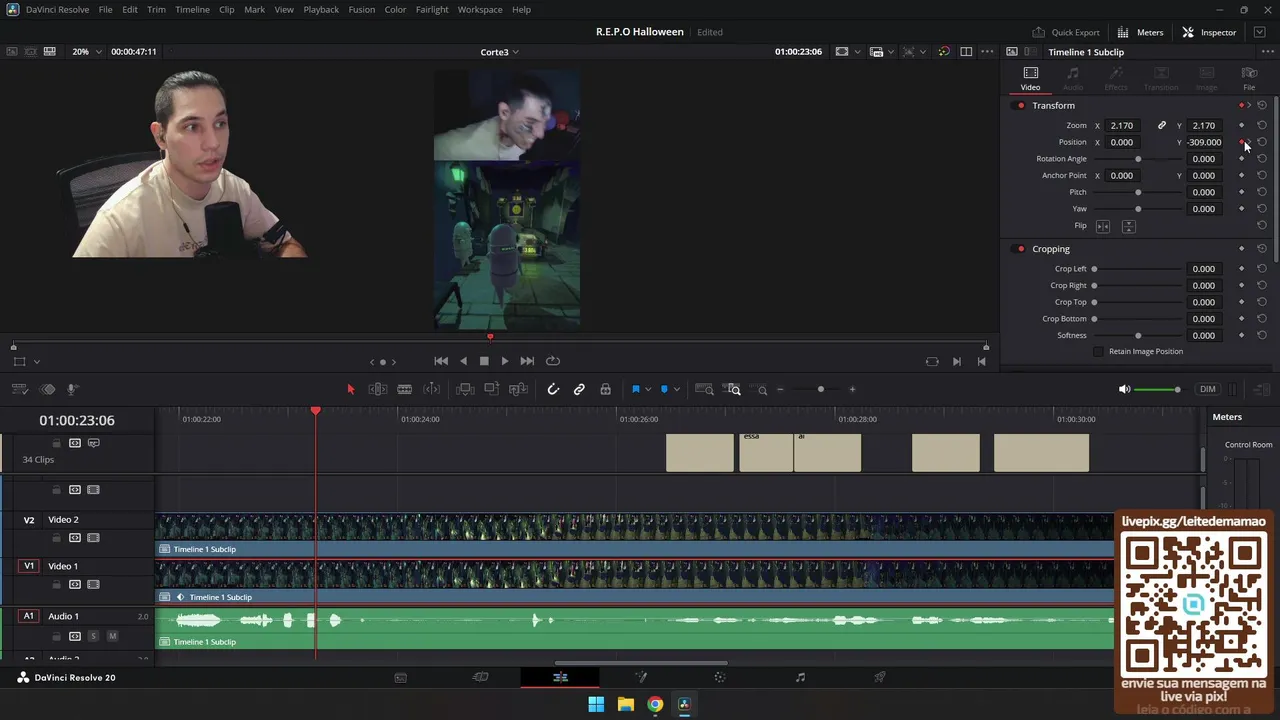
Task: Expand Transform header to collapse section
Action: click(1054, 105)
